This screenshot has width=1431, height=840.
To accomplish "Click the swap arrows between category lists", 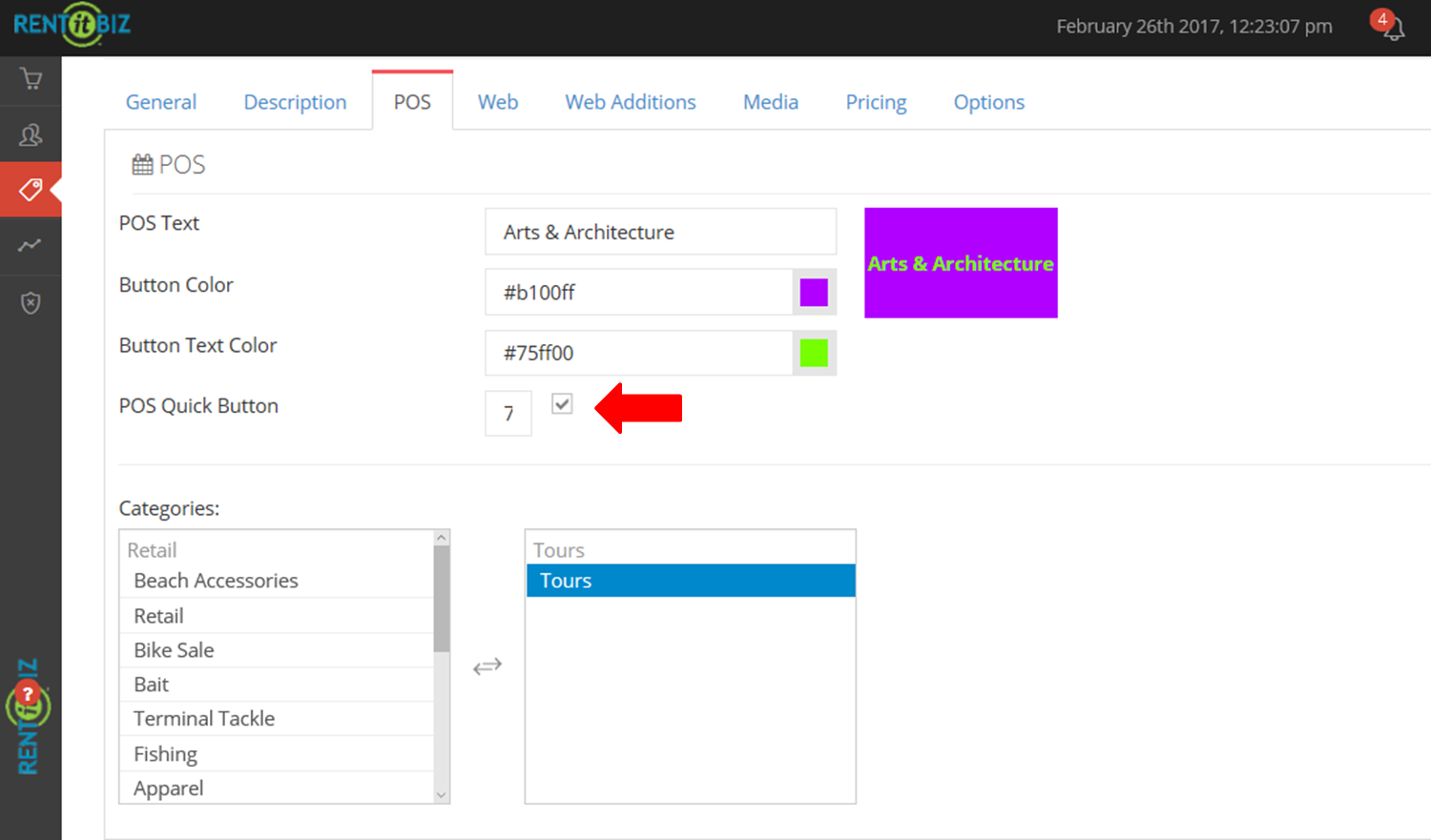I will pyautogui.click(x=487, y=666).
